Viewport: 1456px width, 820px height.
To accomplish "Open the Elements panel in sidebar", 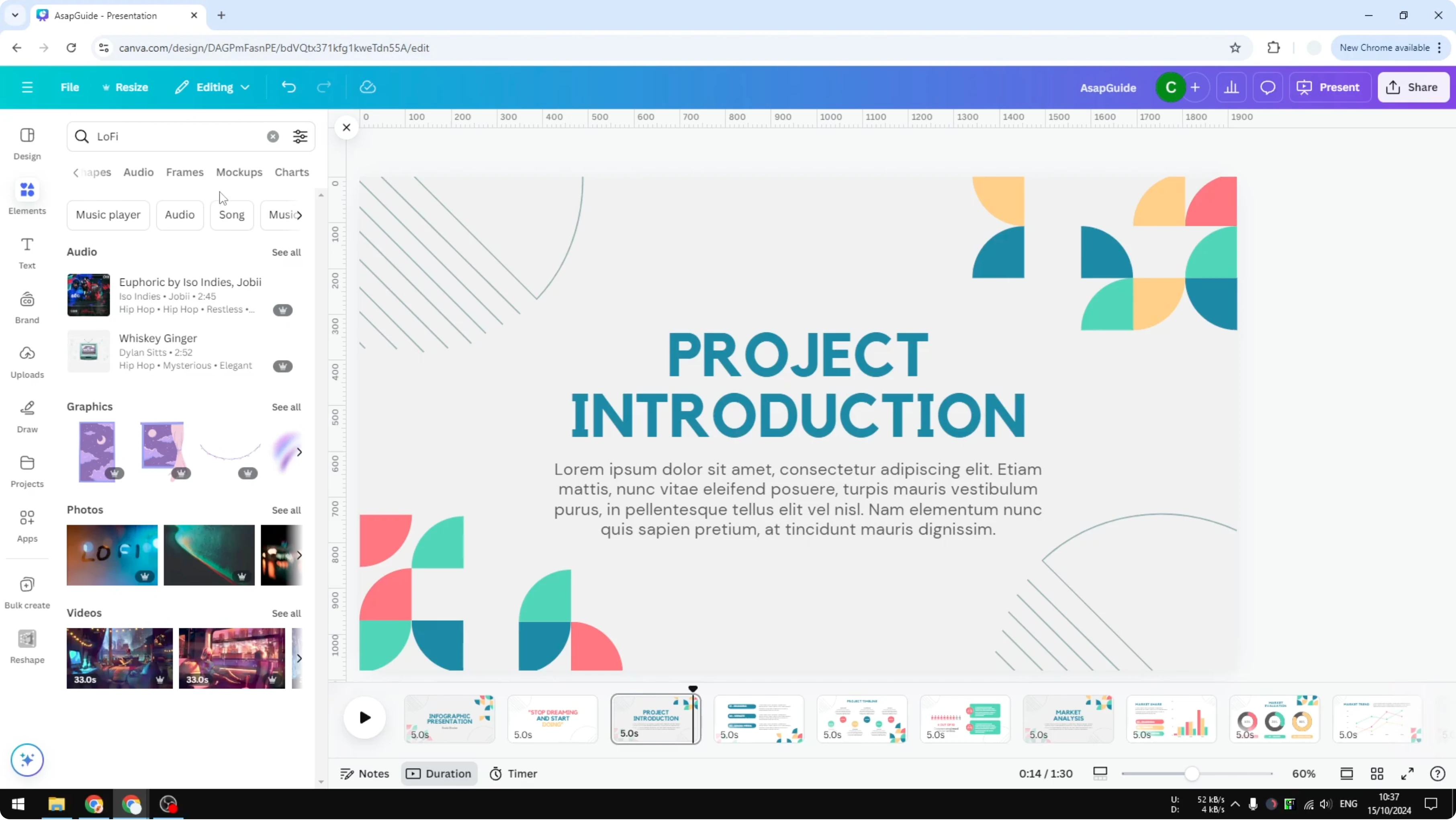I will coord(27,197).
